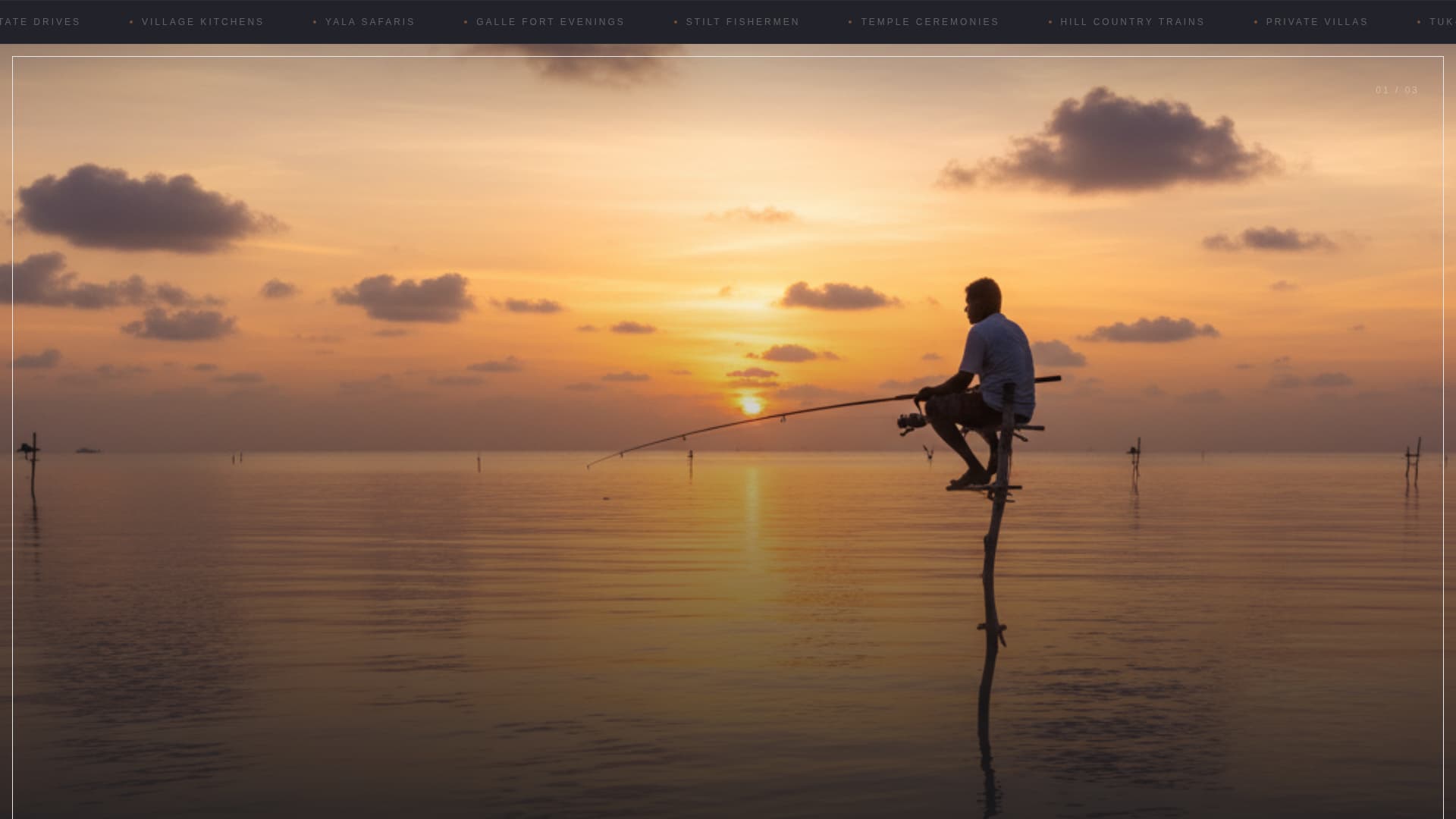Click the bullet before YALA SAFARIS
Image resolution: width=1456 pixels, height=819 pixels.
click(x=313, y=22)
